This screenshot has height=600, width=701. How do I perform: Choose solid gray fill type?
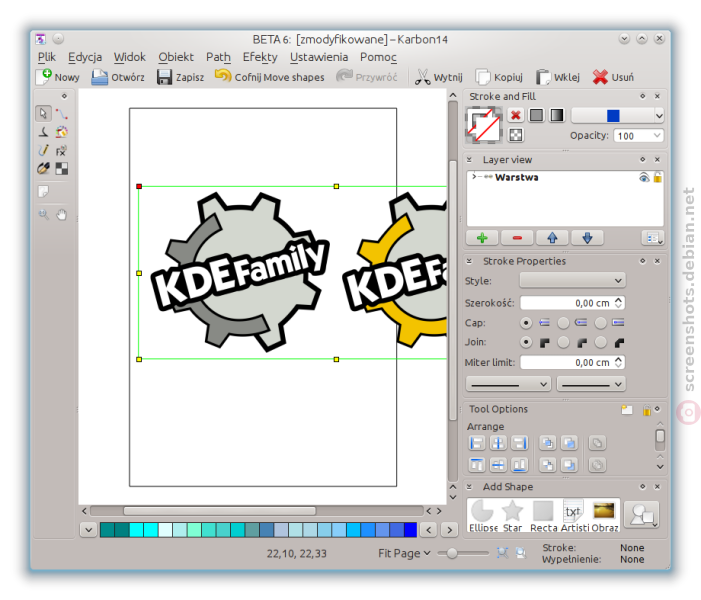pos(536,115)
